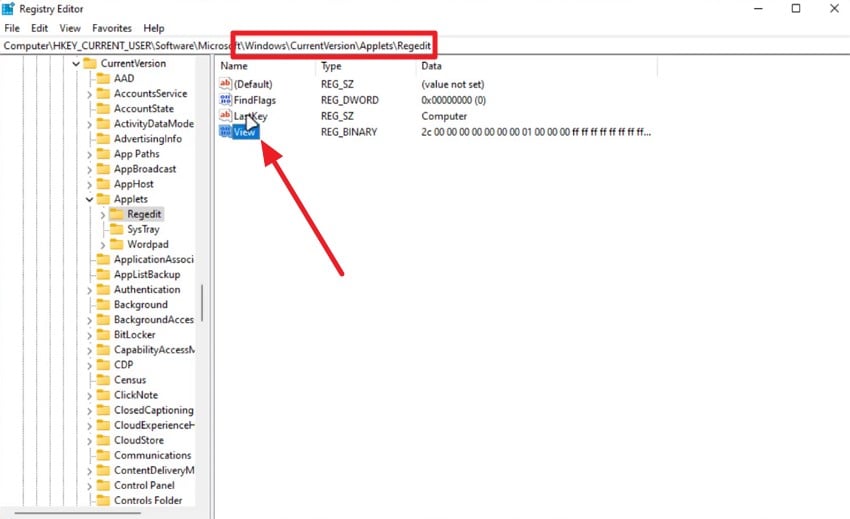Open the Help menu
This screenshot has height=519, width=850.
[153, 28]
